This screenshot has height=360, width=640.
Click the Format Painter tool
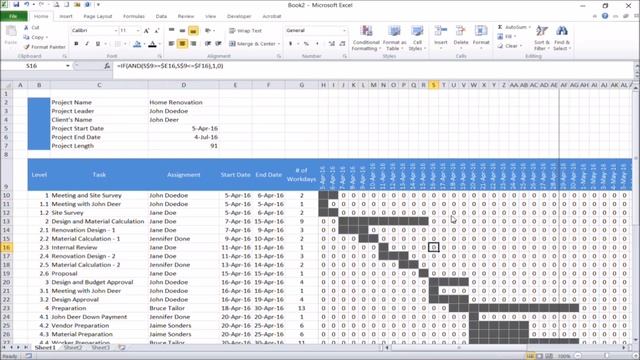pyautogui.click(x=44, y=47)
